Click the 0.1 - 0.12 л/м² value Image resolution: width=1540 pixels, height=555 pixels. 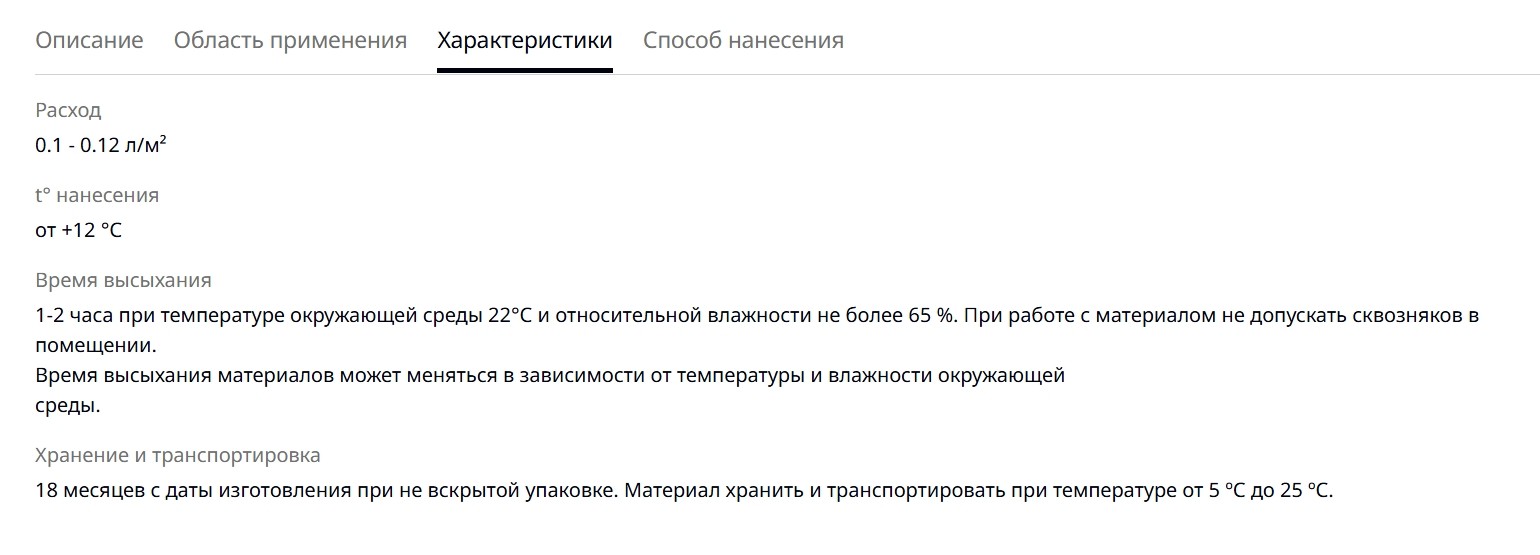pyautogui.click(x=101, y=145)
